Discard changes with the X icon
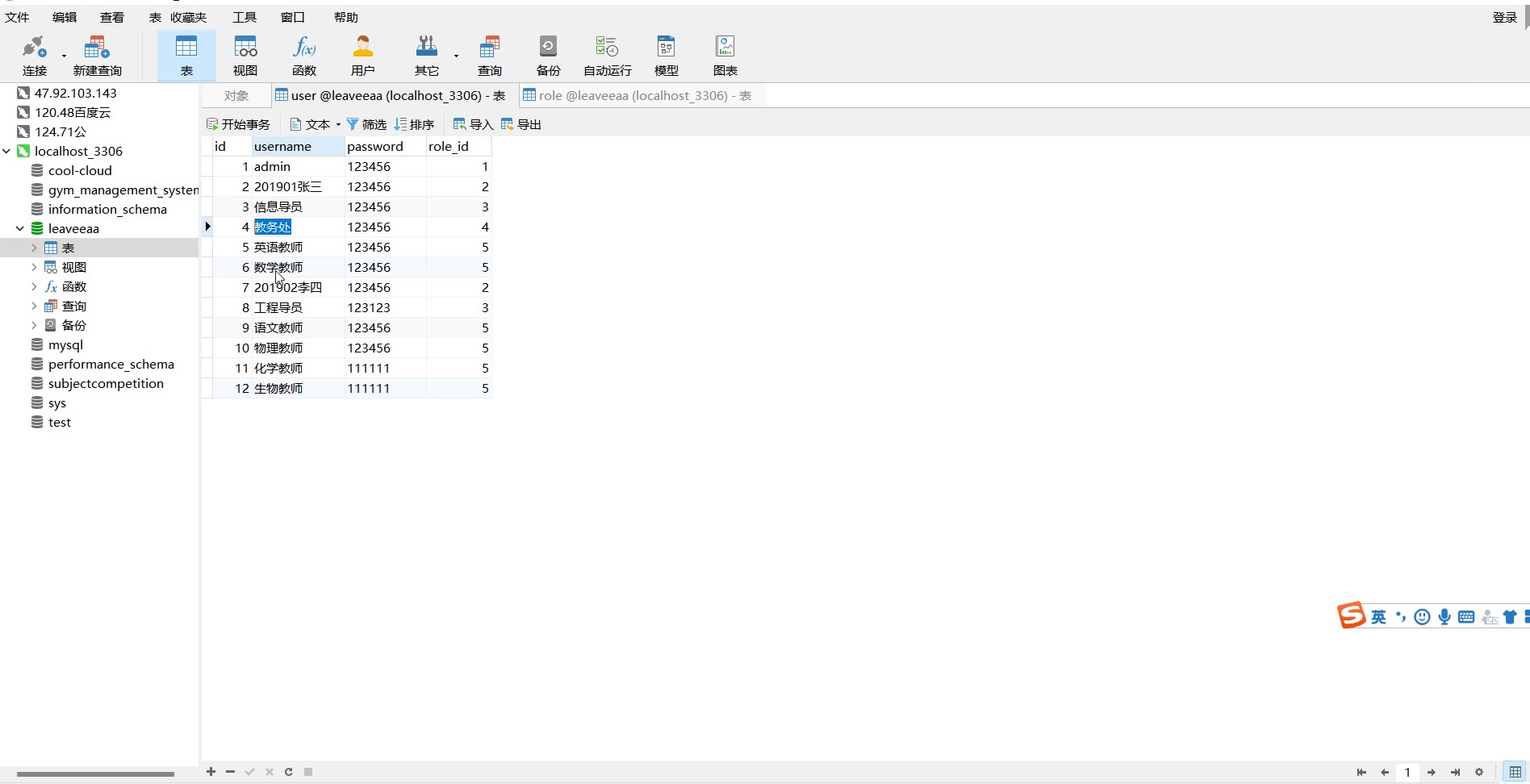Image resolution: width=1530 pixels, height=784 pixels. tap(269, 772)
